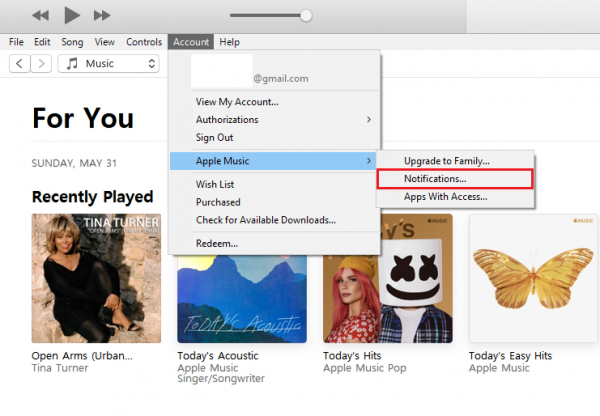Screen dimensions: 600x416
Task: Open the File menu
Action: (x=16, y=42)
